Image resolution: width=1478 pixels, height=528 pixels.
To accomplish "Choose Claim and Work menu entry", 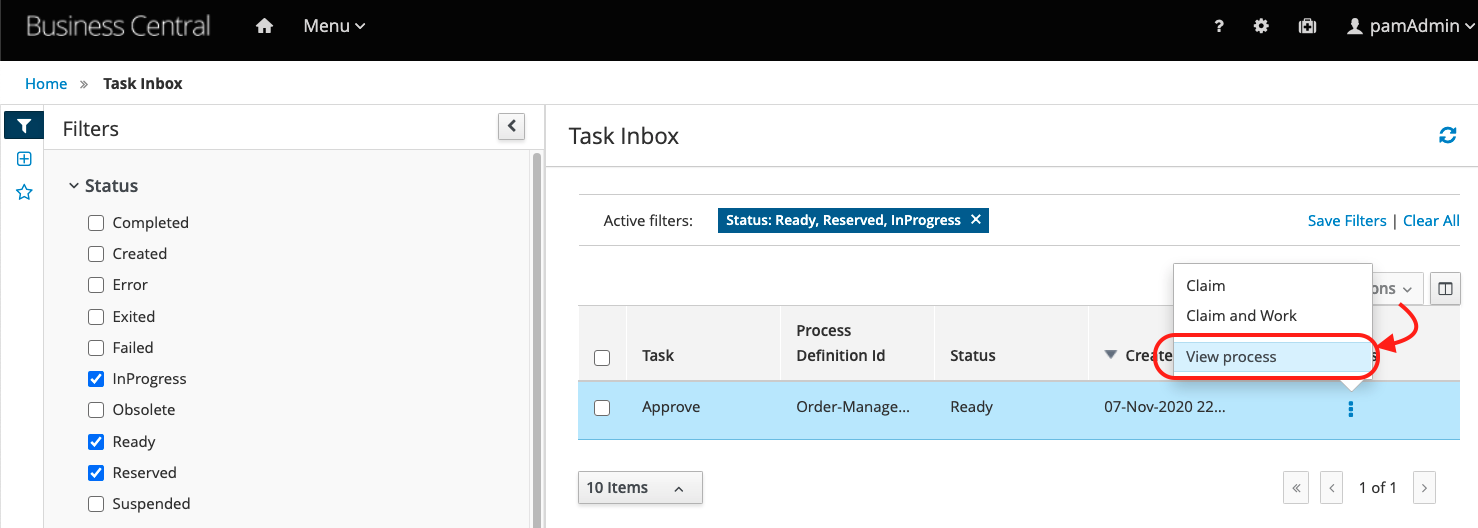I will tap(1271, 316).
